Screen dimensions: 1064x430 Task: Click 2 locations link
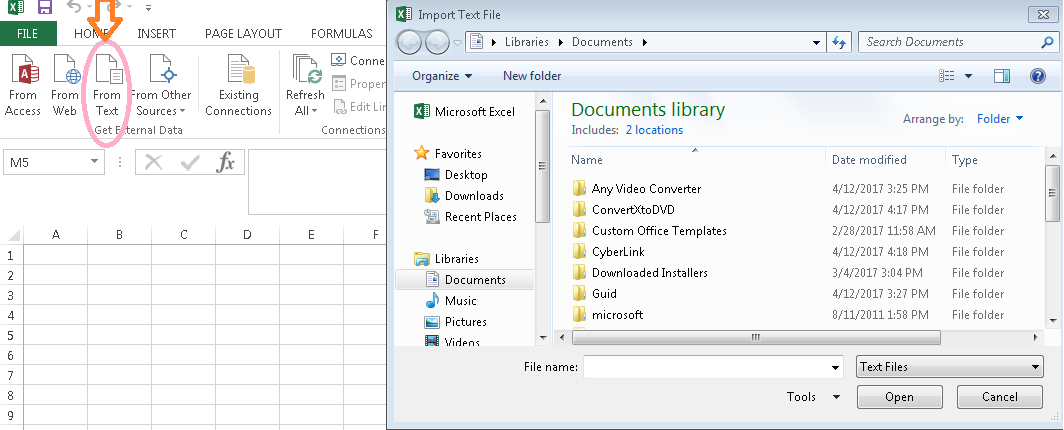click(654, 130)
